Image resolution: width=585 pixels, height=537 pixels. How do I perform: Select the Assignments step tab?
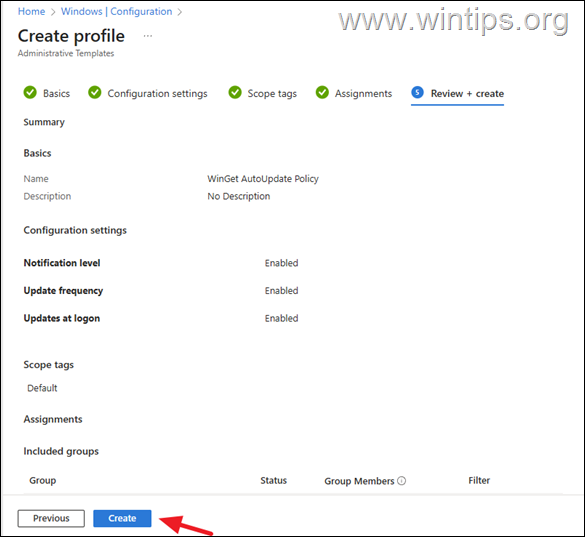pos(363,93)
